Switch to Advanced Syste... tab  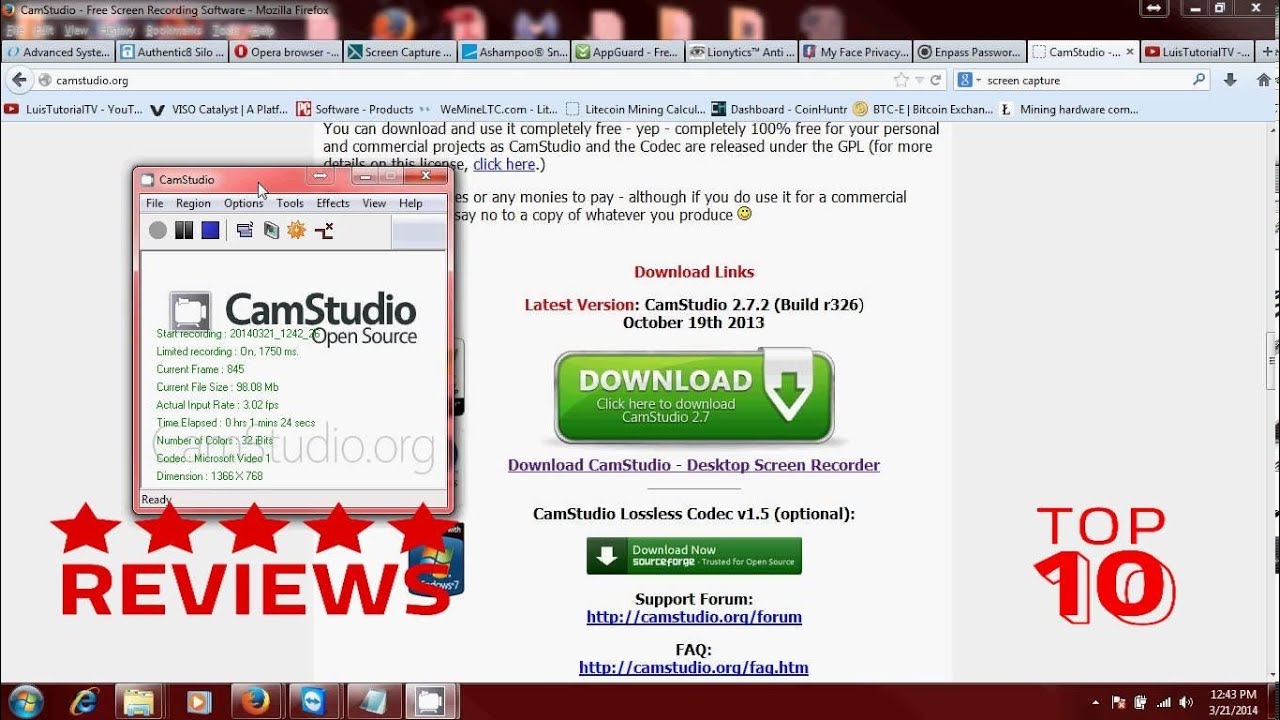[57, 52]
